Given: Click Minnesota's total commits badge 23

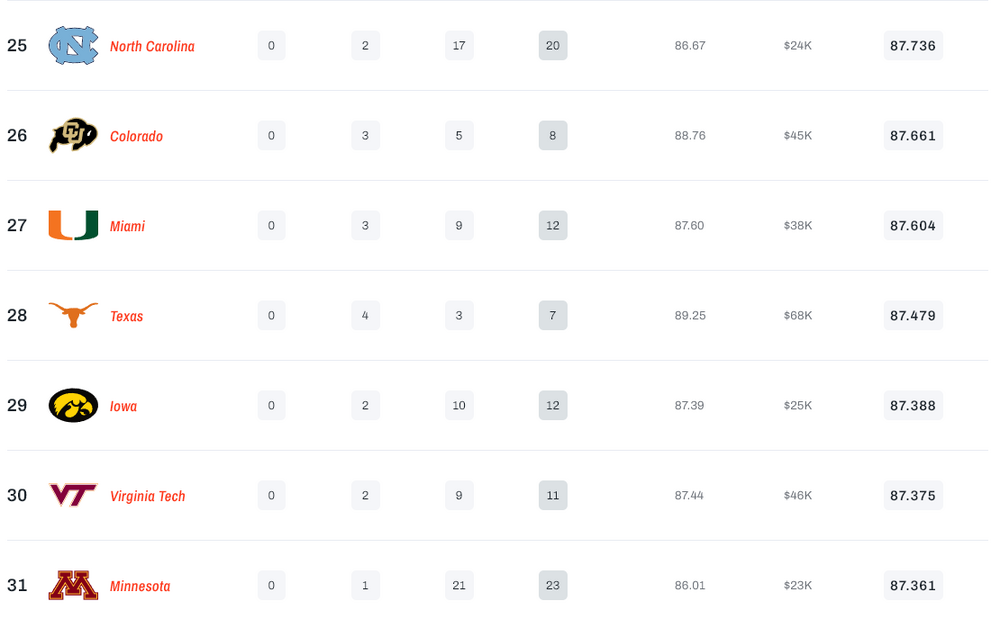Looking at the screenshot, I should (x=553, y=586).
